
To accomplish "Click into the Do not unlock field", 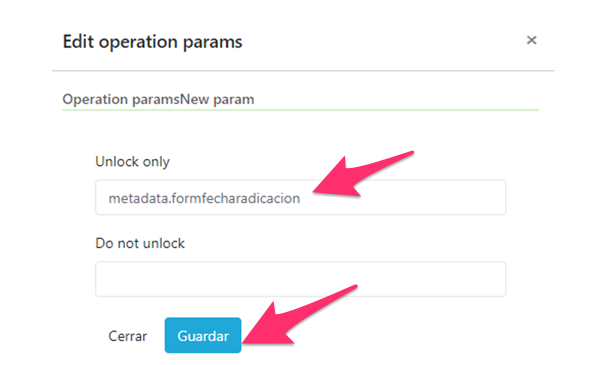I will click(301, 279).
